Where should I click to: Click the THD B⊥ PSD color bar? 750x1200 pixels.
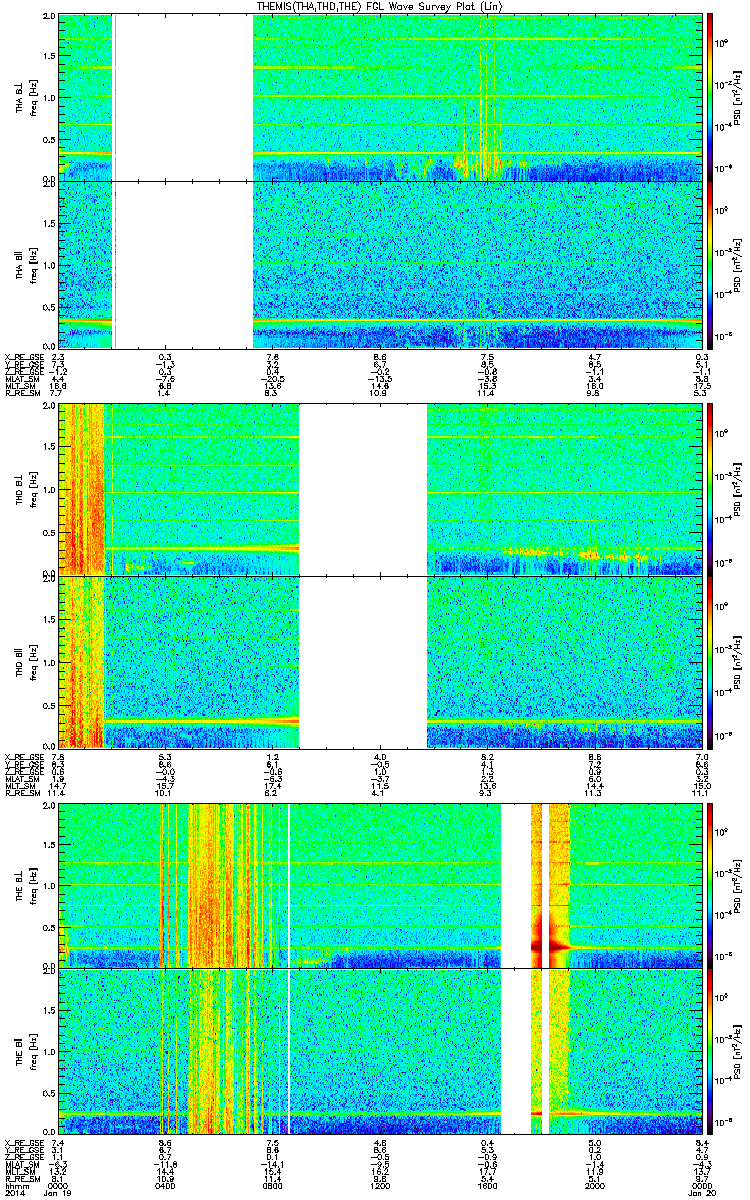click(x=711, y=488)
